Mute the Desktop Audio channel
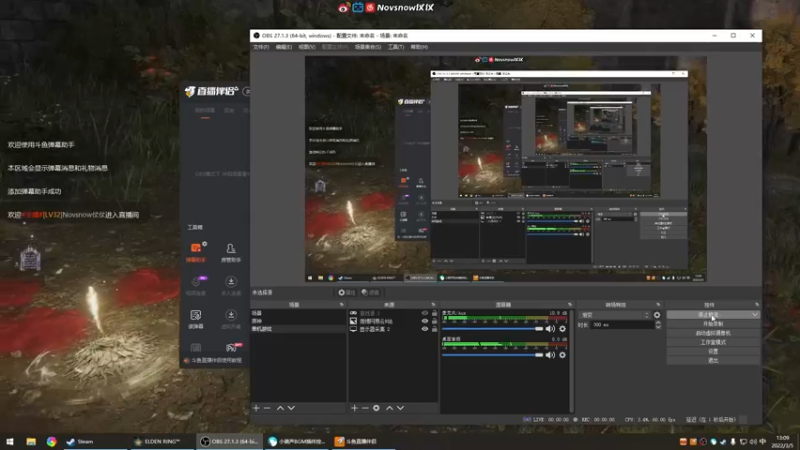The width and height of the screenshot is (800, 450). pos(550,355)
